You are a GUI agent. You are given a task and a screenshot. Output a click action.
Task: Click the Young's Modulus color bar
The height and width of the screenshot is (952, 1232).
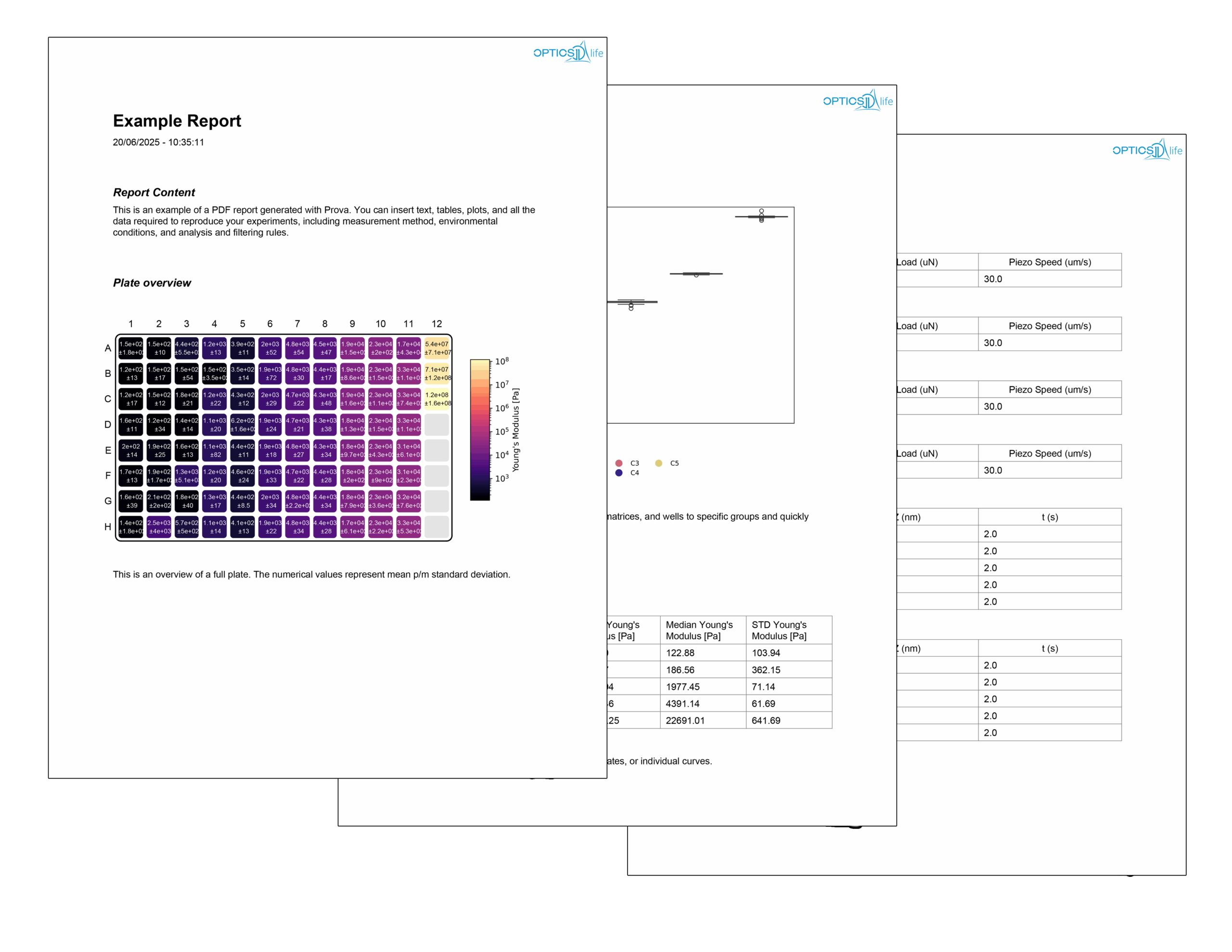pos(479,429)
